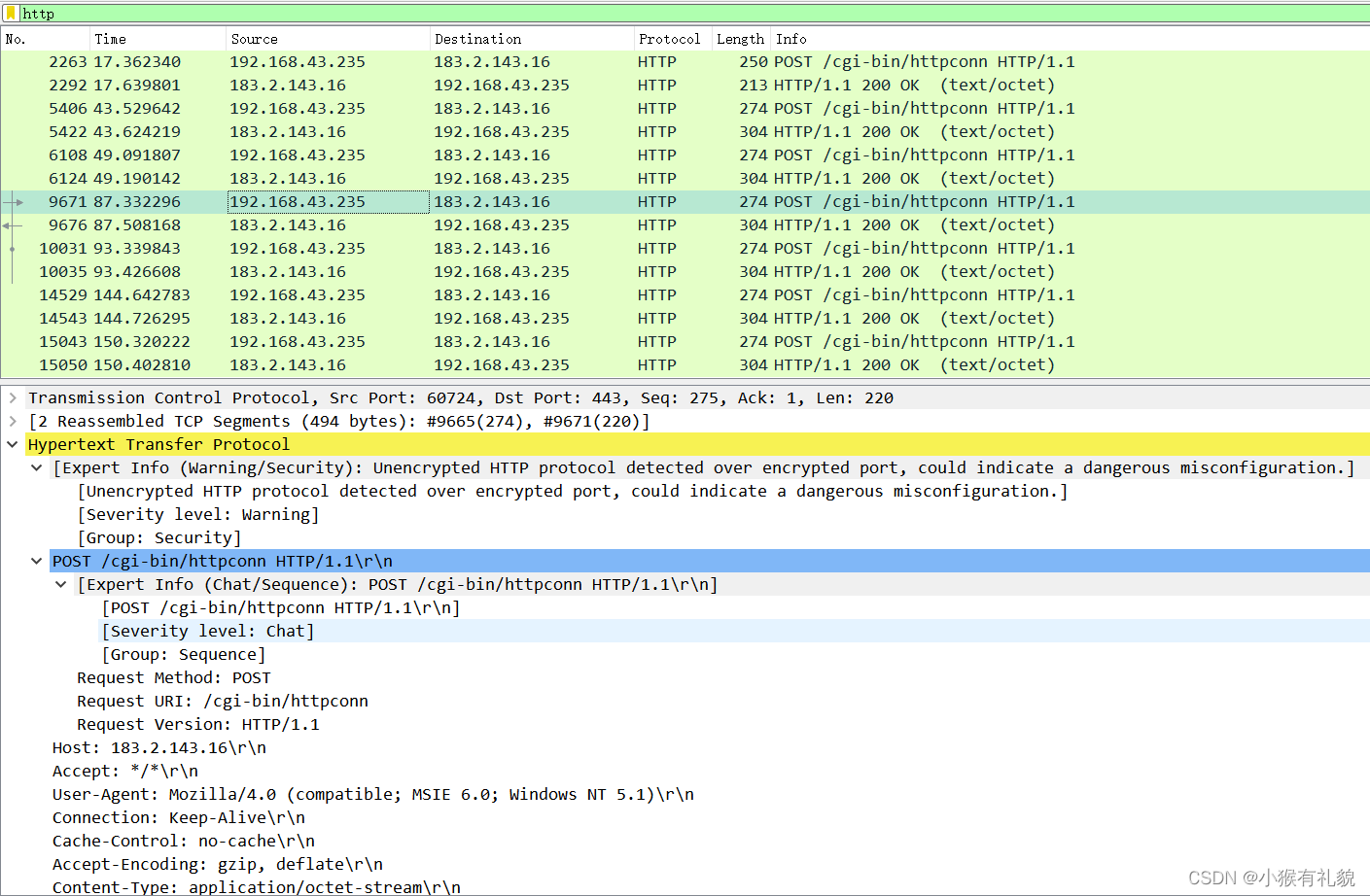Select the Request Version: HTTP/1.1 field
Screen dimensions: 1370x896
click(198, 724)
